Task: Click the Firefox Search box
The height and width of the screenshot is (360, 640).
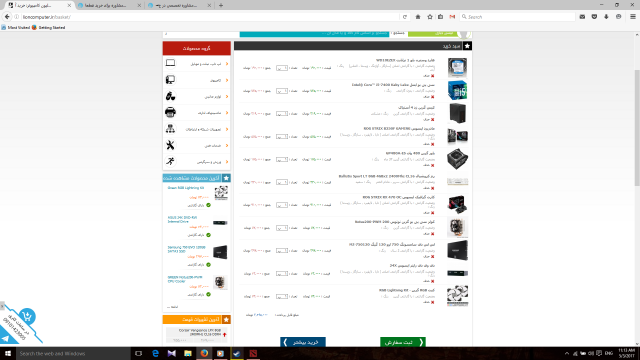Action: (x=518, y=17)
